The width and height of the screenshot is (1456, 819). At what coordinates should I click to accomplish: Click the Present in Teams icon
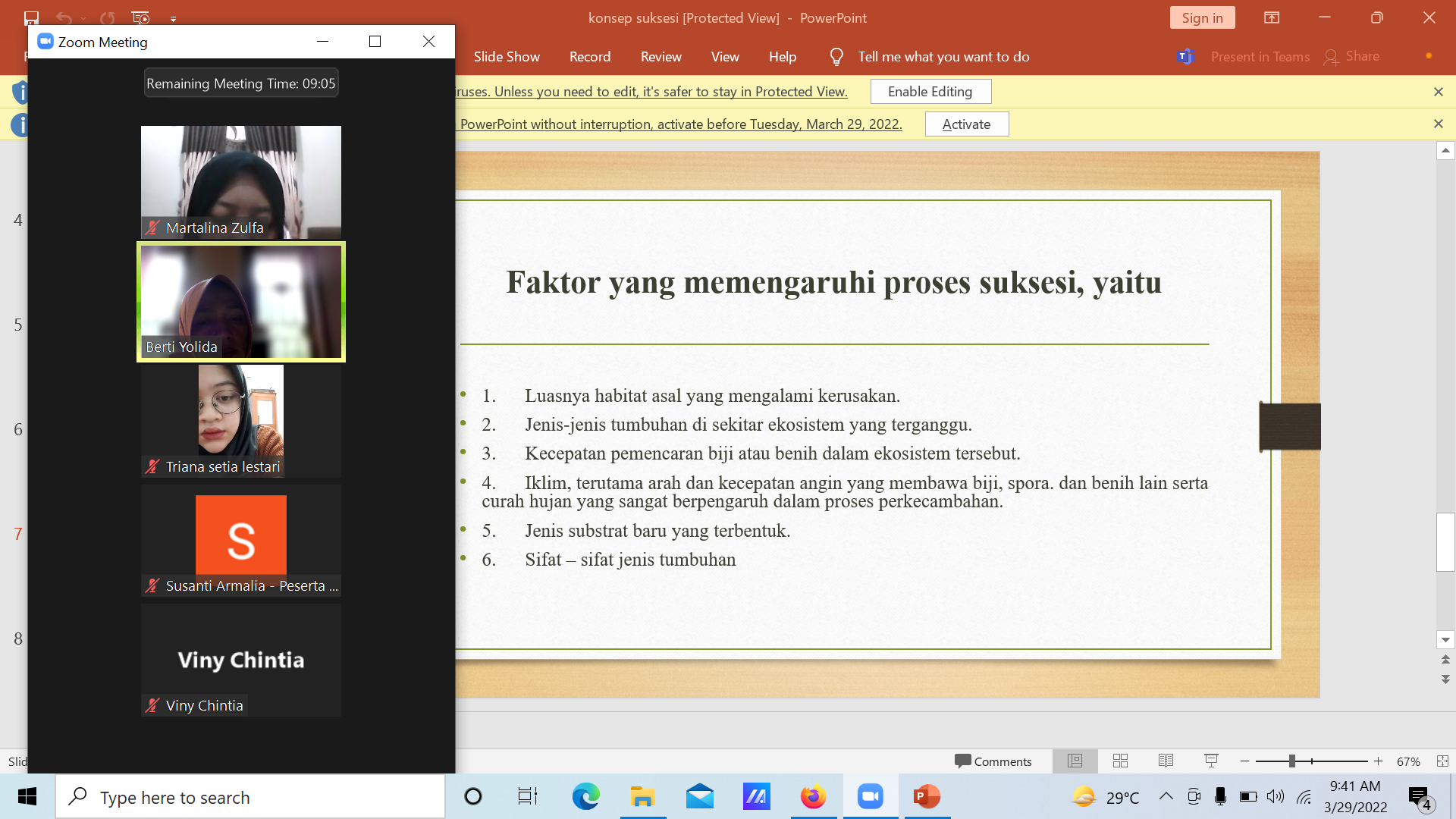[1185, 57]
